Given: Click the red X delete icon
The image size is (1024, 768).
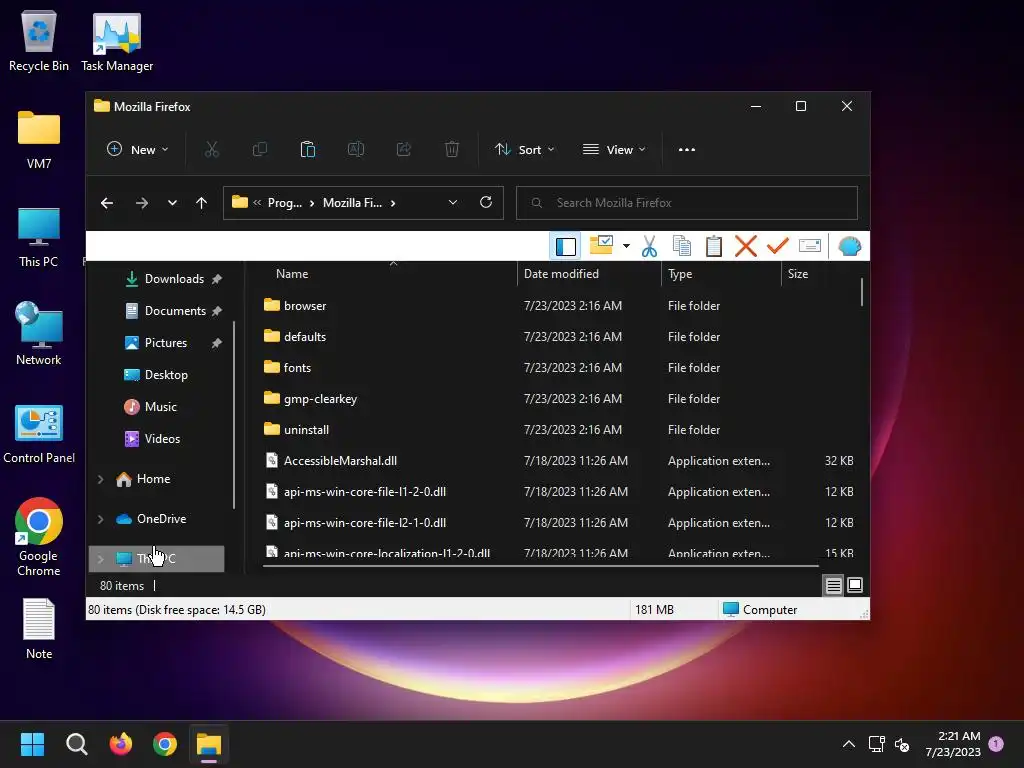Looking at the screenshot, I should click(x=746, y=246).
